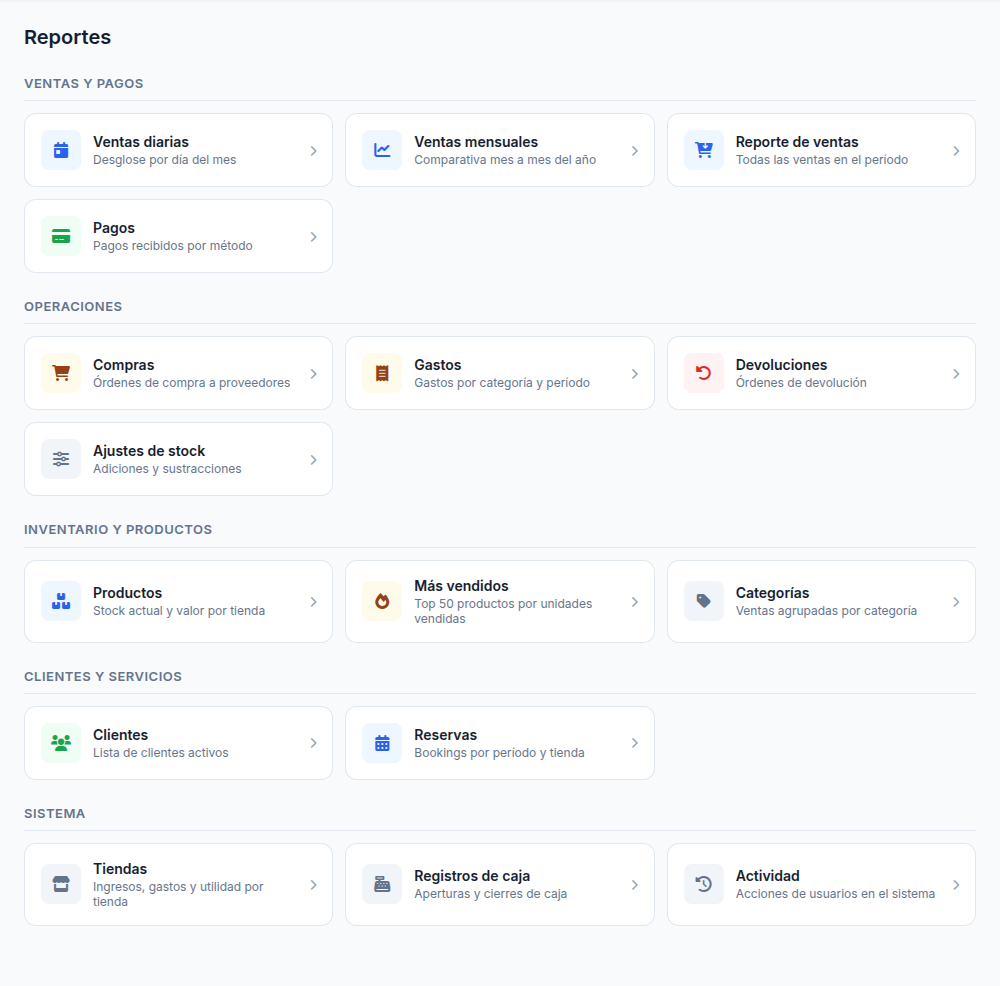Open the Reservas chevron arrow
Viewport: 1000px width, 986px height.
[x=635, y=743]
